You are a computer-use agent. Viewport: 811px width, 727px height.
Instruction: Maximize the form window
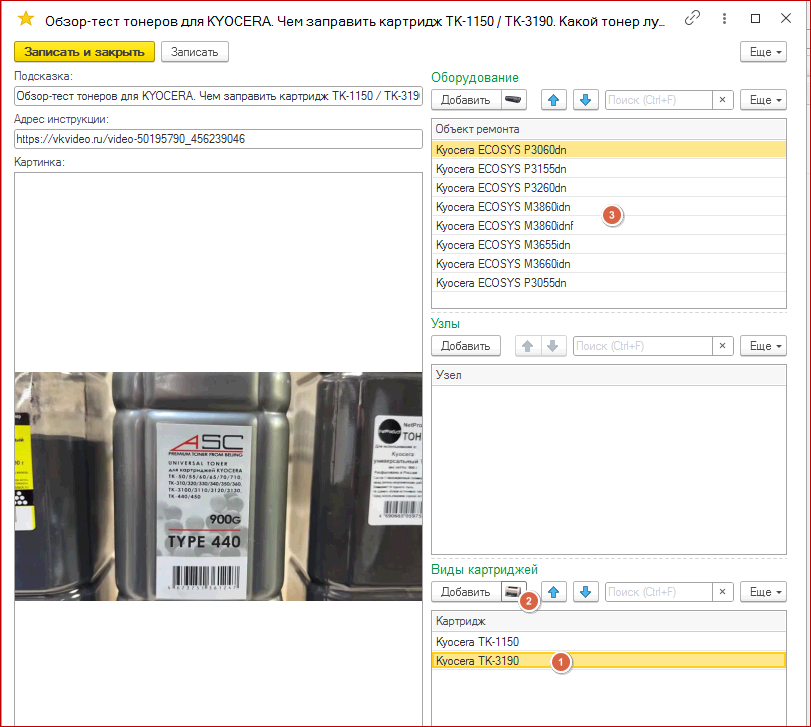point(755,19)
